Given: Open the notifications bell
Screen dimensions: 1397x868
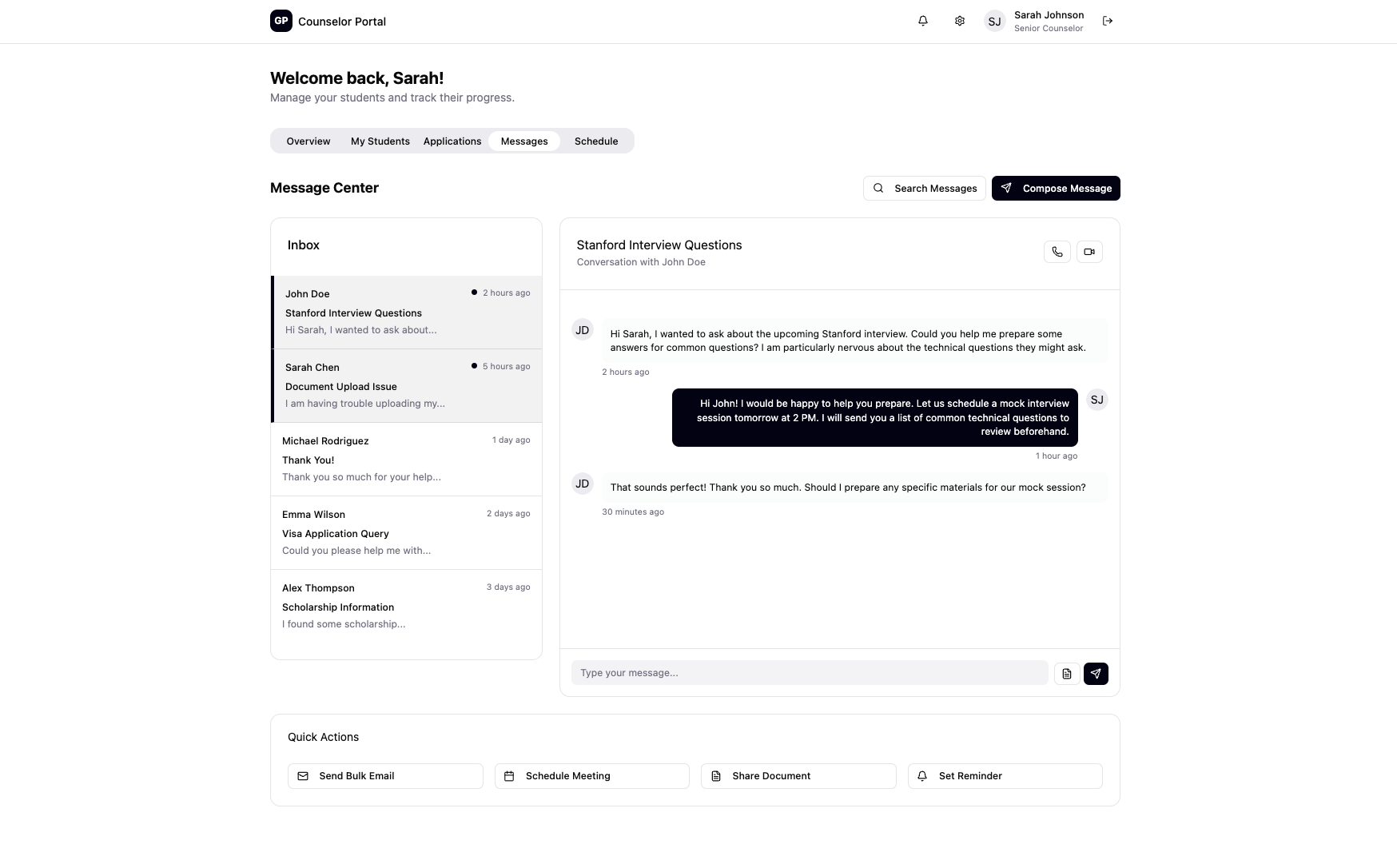Looking at the screenshot, I should pos(923,21).
